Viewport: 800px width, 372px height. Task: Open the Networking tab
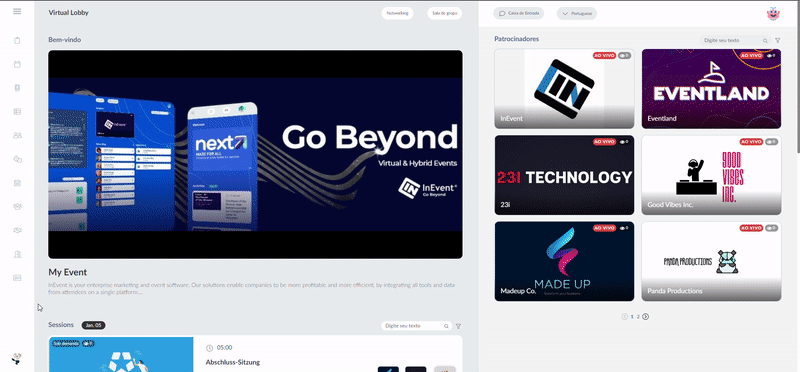397,13
